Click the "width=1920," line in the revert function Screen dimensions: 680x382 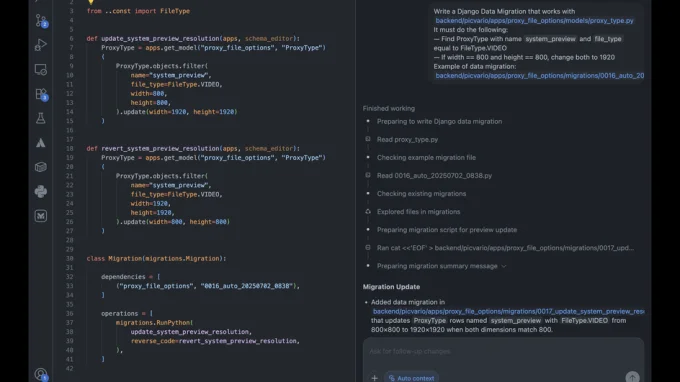pos(151,203)
